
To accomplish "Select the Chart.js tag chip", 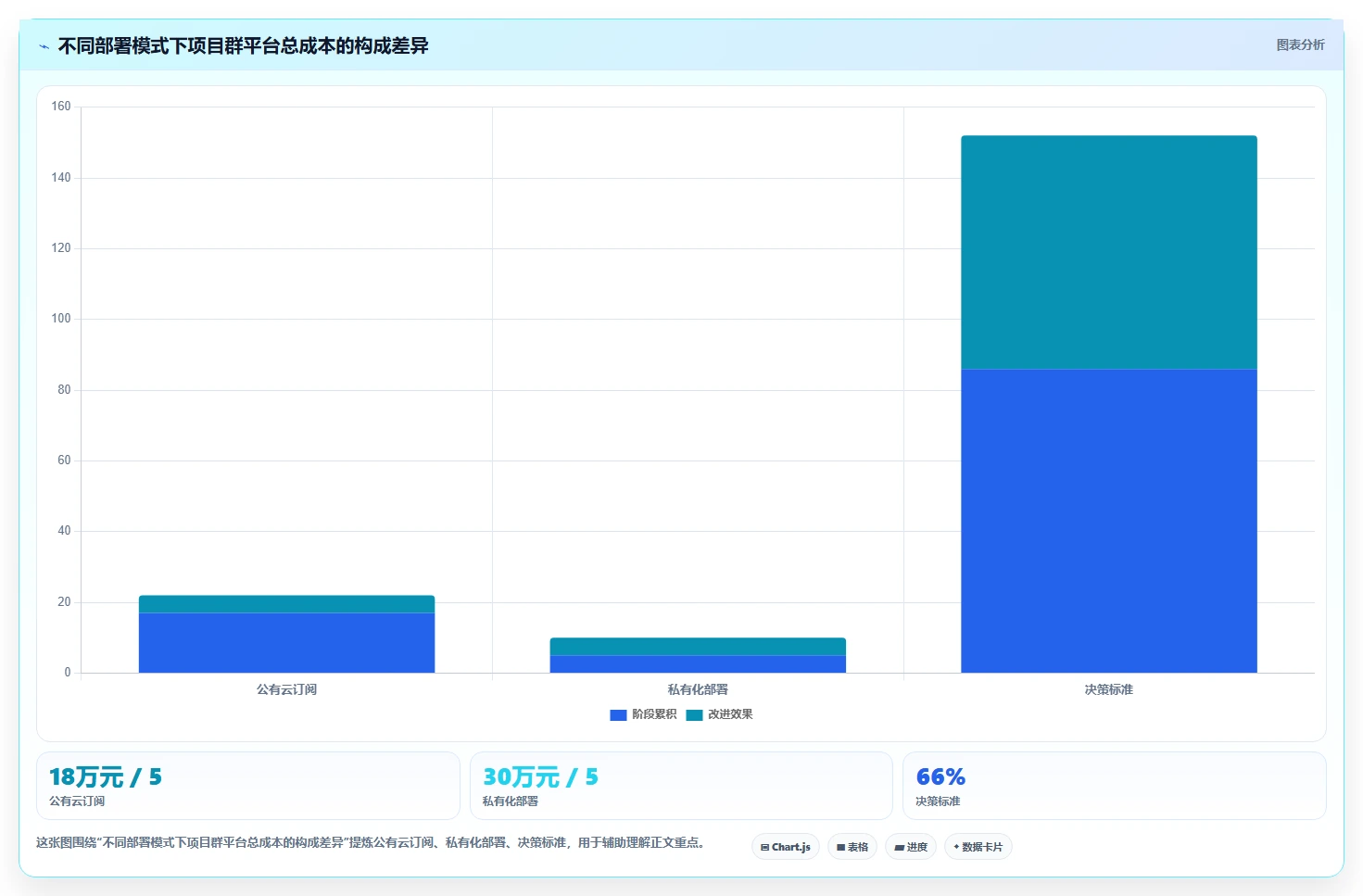I will pos(785,847).
